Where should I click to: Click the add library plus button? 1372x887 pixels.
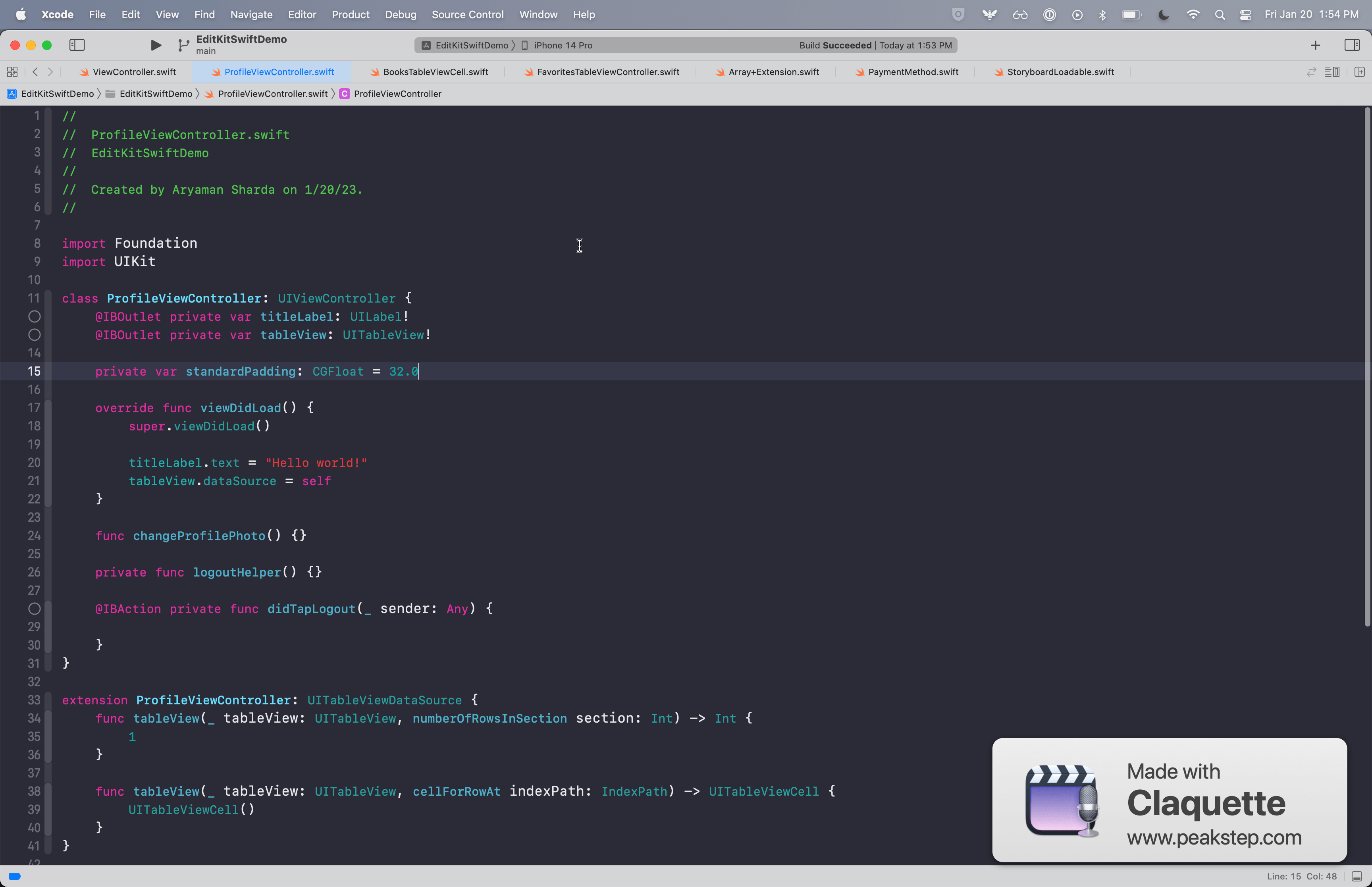tap(1315, 45)
